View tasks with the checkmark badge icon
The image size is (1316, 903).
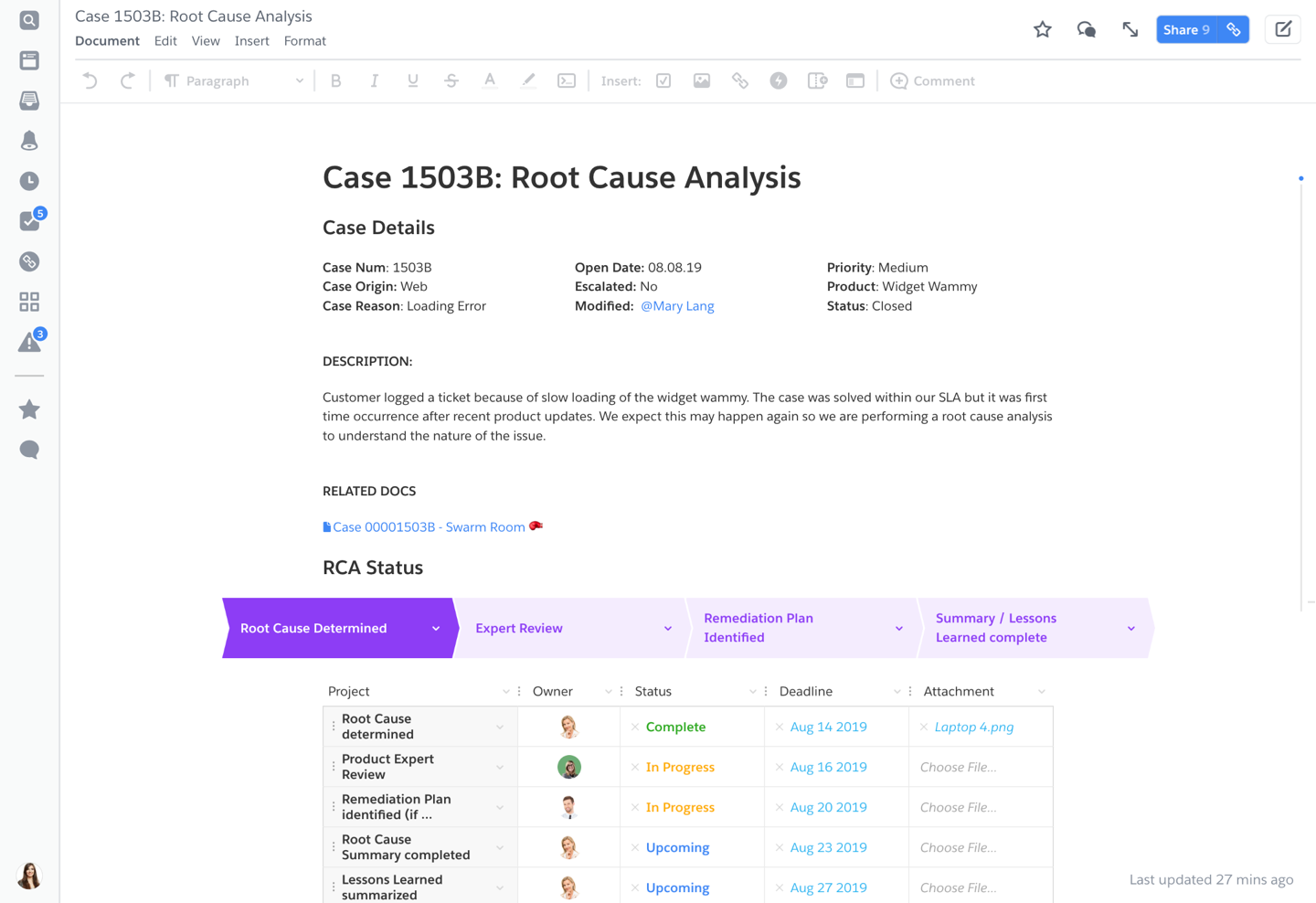(x=28, y=220)
